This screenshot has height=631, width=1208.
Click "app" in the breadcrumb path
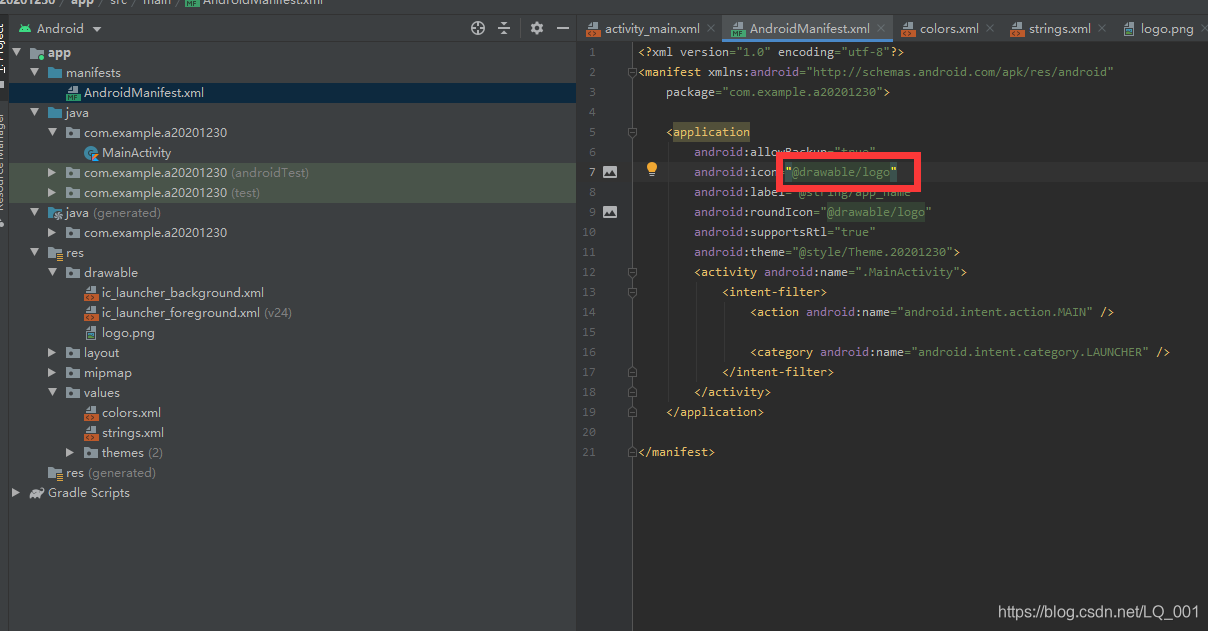[x=82, y=3]
